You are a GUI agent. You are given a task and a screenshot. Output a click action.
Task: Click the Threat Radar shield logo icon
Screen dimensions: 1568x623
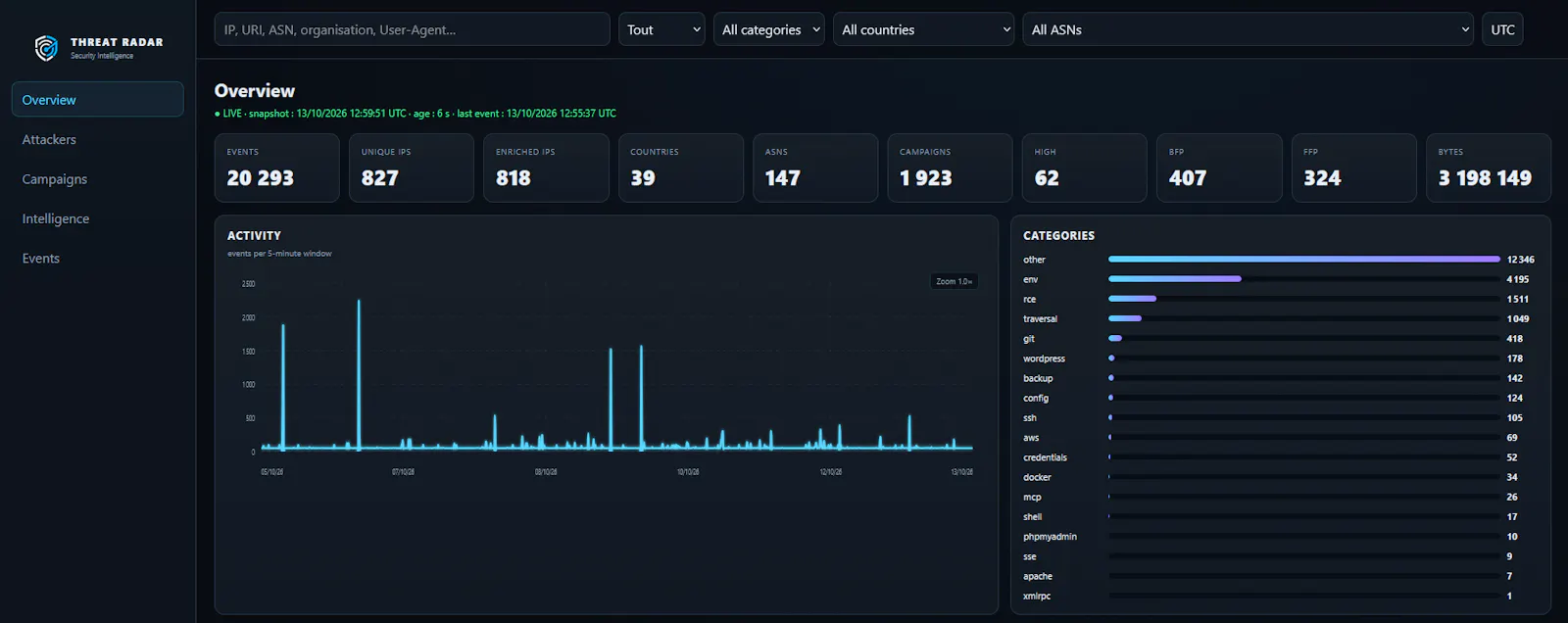(x=46, y=48)
